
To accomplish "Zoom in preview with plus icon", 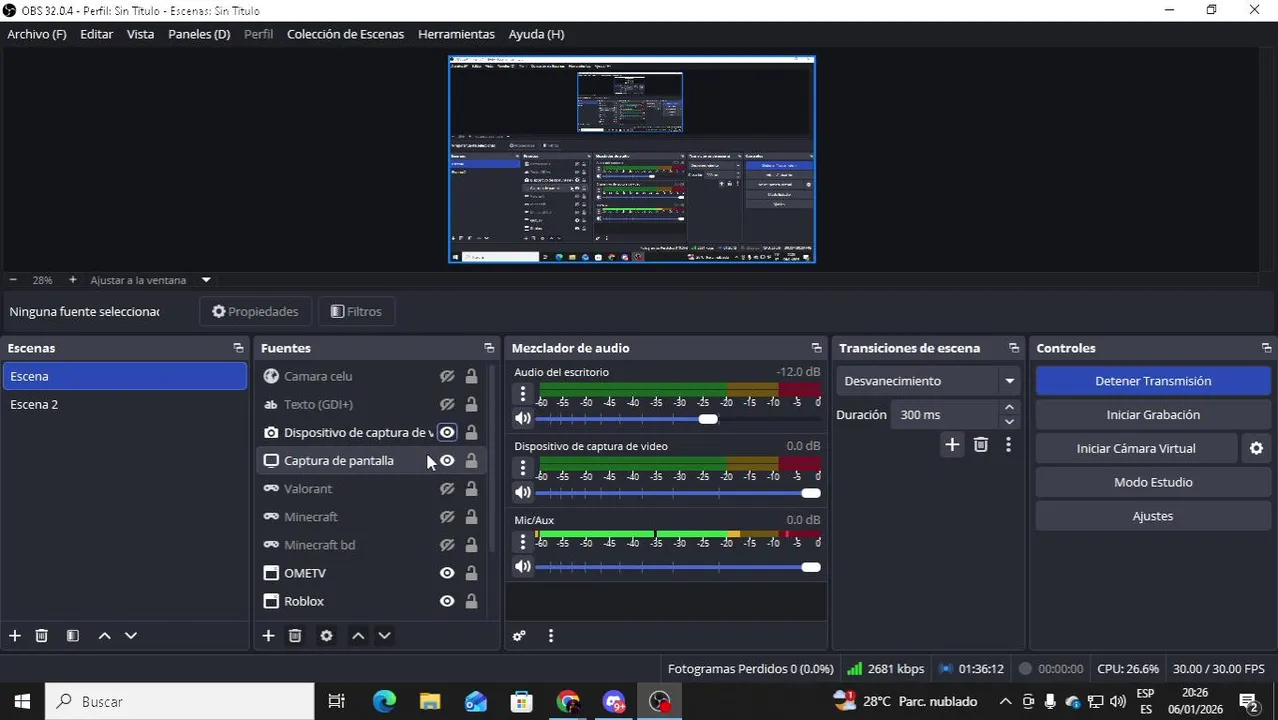I will (72, 280).
